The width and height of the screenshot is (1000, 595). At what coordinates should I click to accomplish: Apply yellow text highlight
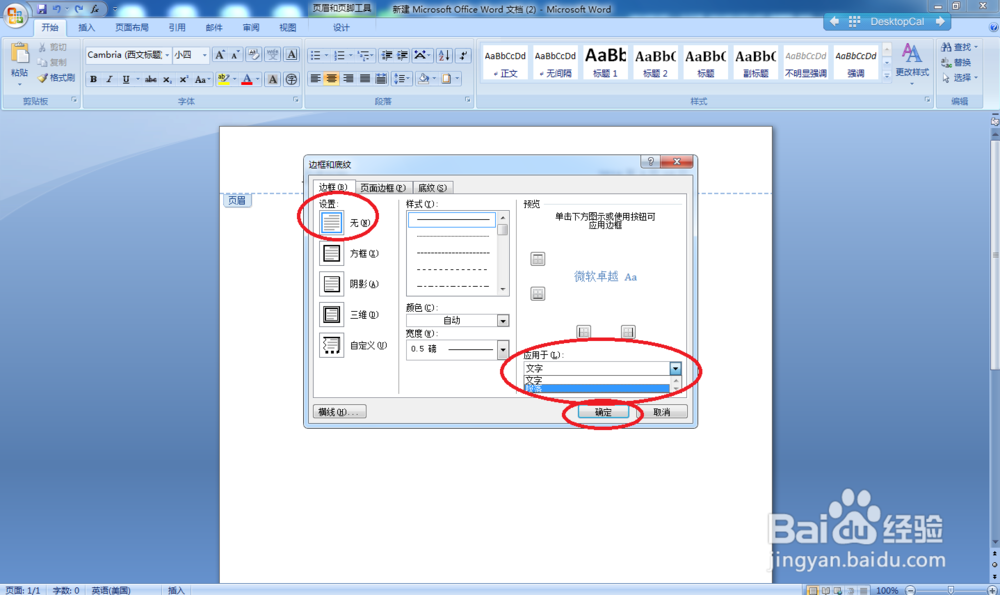222,78
